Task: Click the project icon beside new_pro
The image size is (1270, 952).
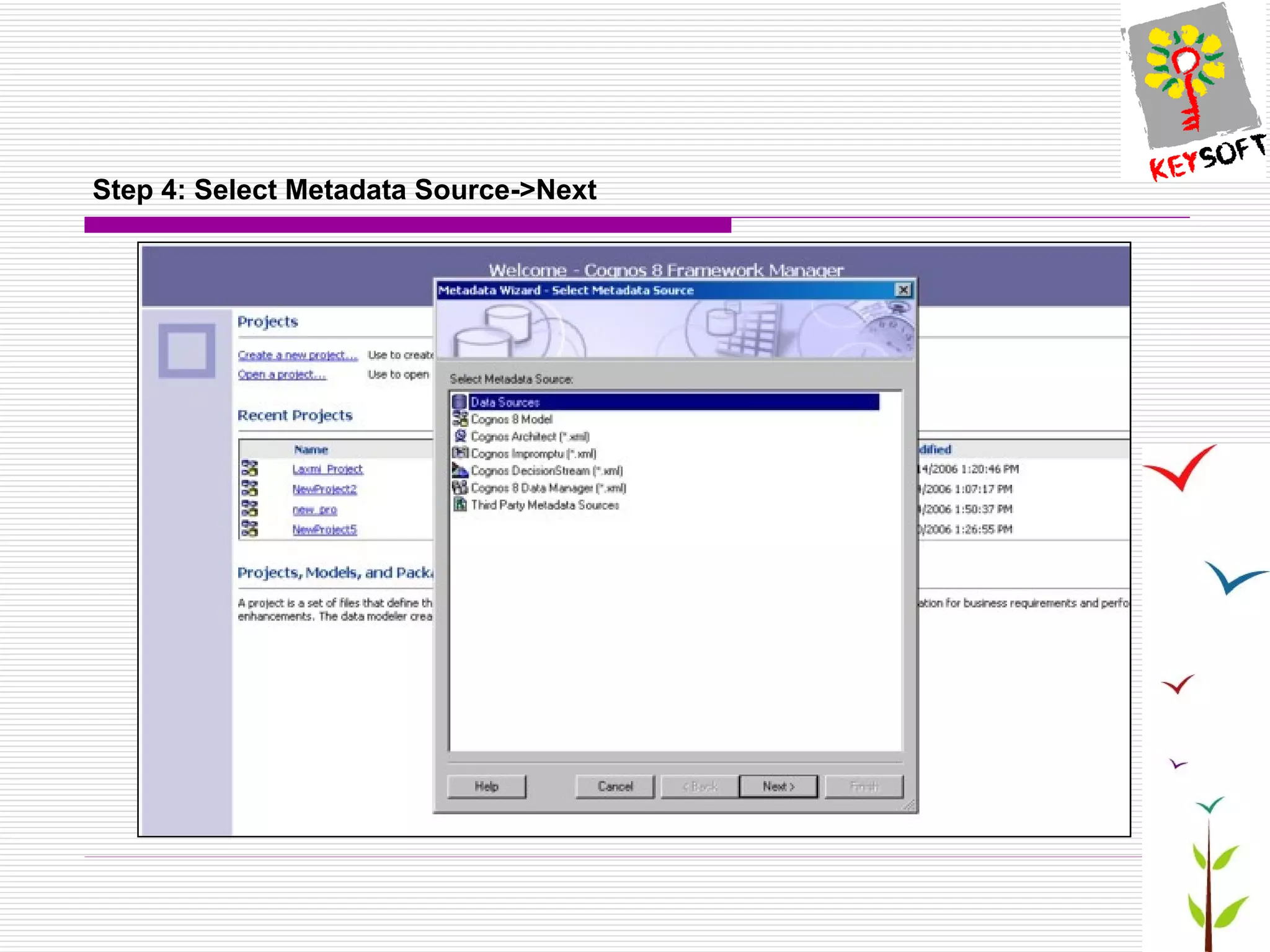Action: (x=249, y=509)
